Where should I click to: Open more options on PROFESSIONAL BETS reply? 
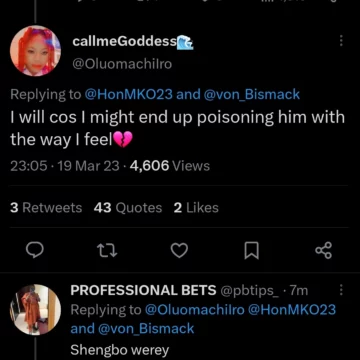pyautogui.click(x=341, y=290)
